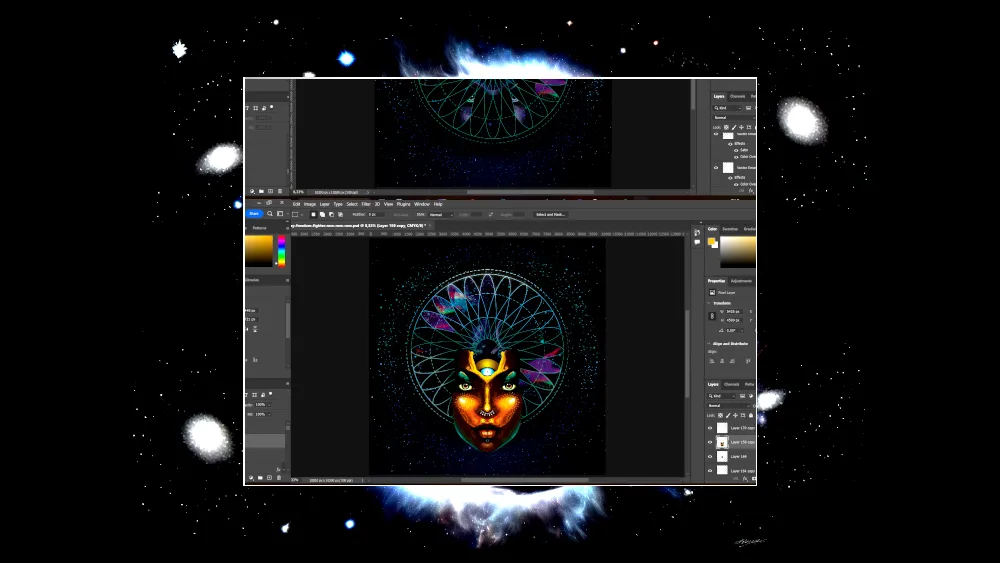Click the align right edges icon

pyautogui.click(x=732, y=361)
